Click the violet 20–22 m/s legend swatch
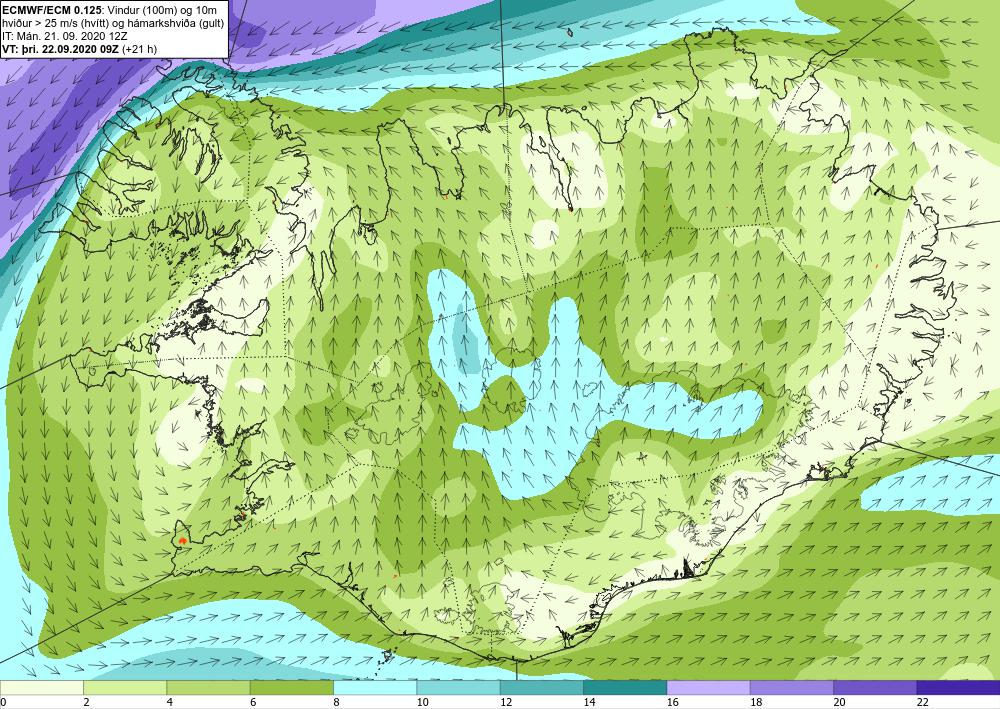1000x709 pixels. click(x=875, y=688)
